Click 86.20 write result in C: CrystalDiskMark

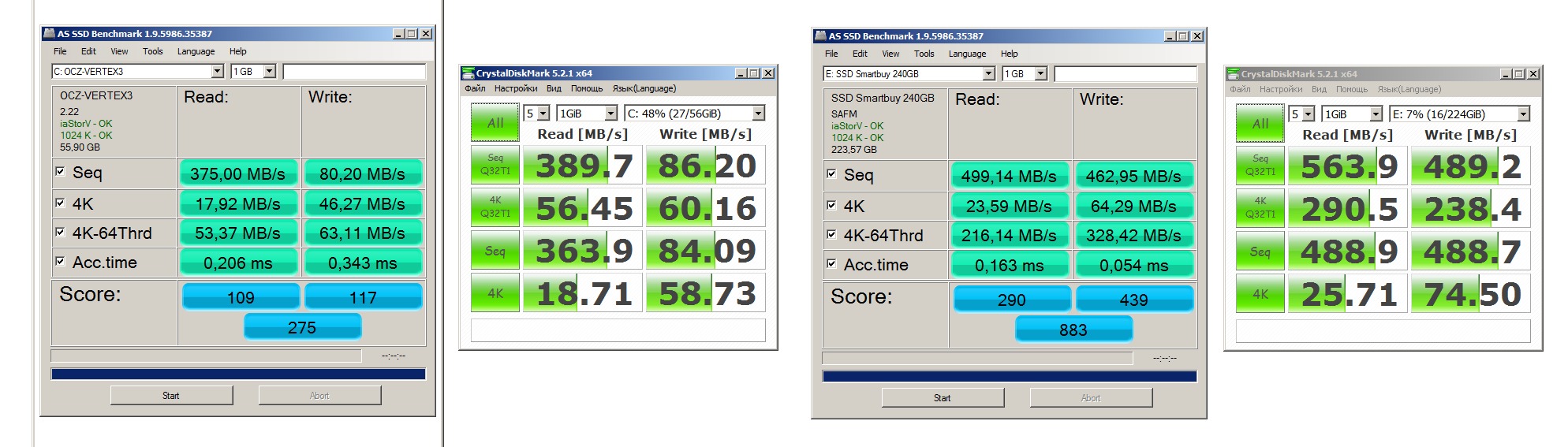705,165
